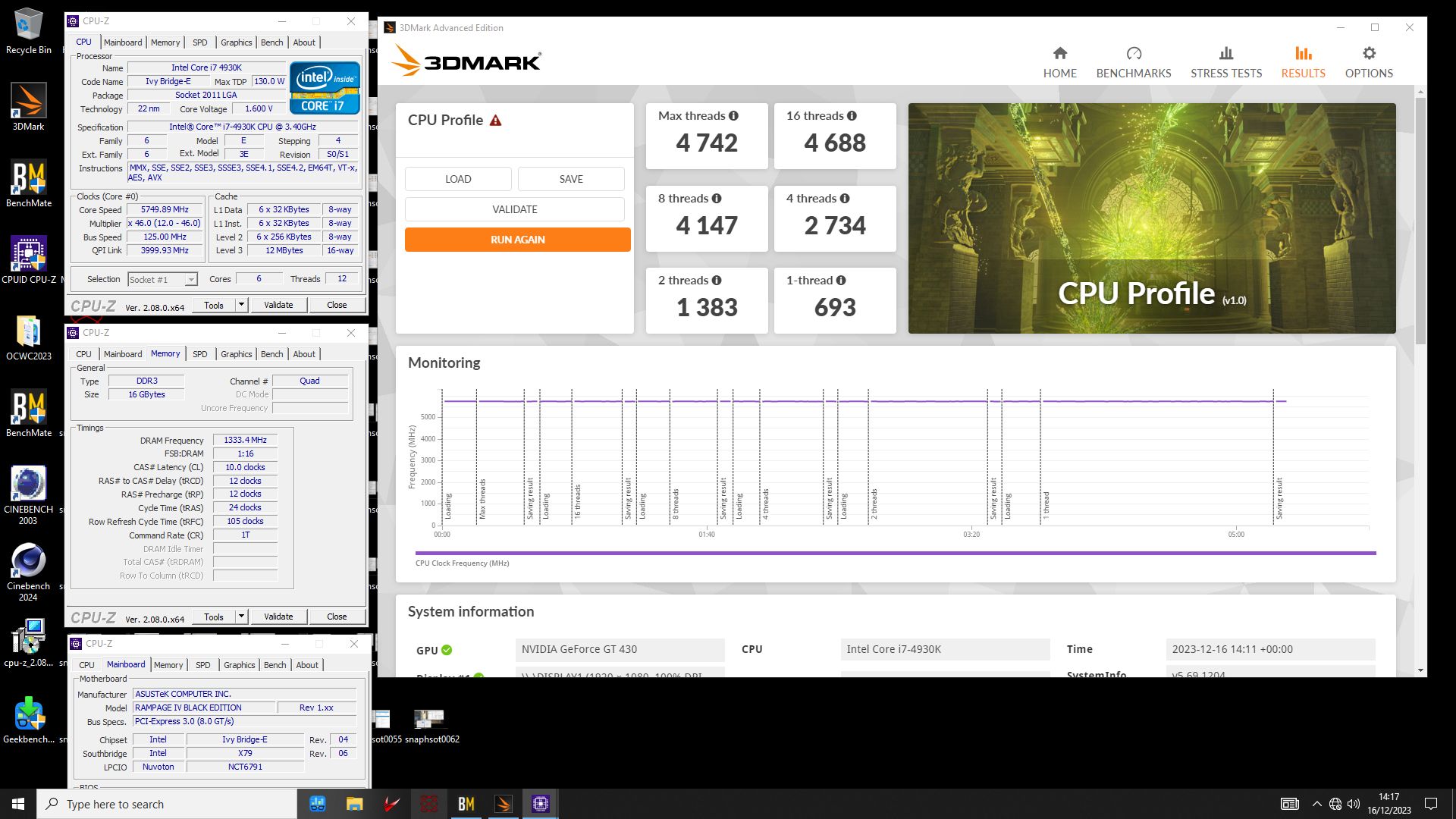Open Tools dropdown arrow in Memory CPU-Z window
The image size is (1456, 819).
pos(241,617)
